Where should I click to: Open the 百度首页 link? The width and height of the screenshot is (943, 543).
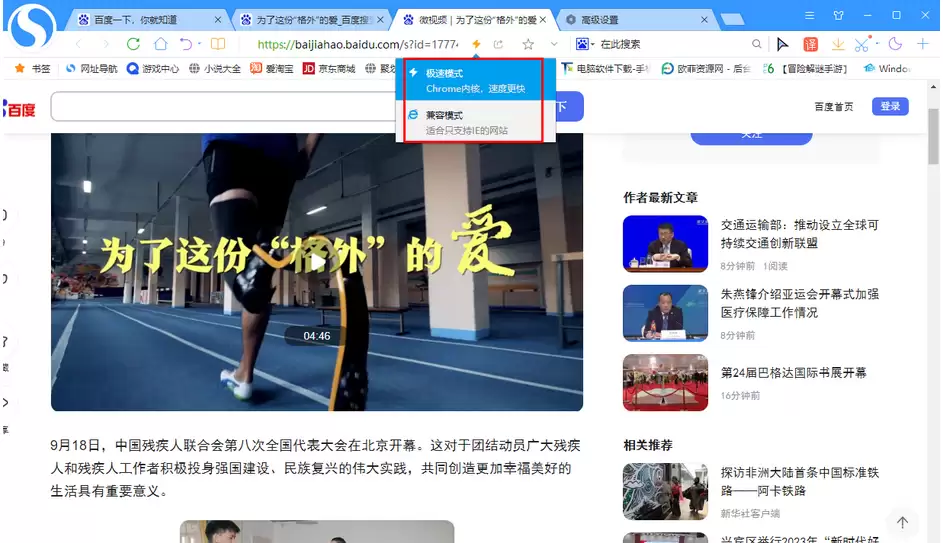point(834,106)
